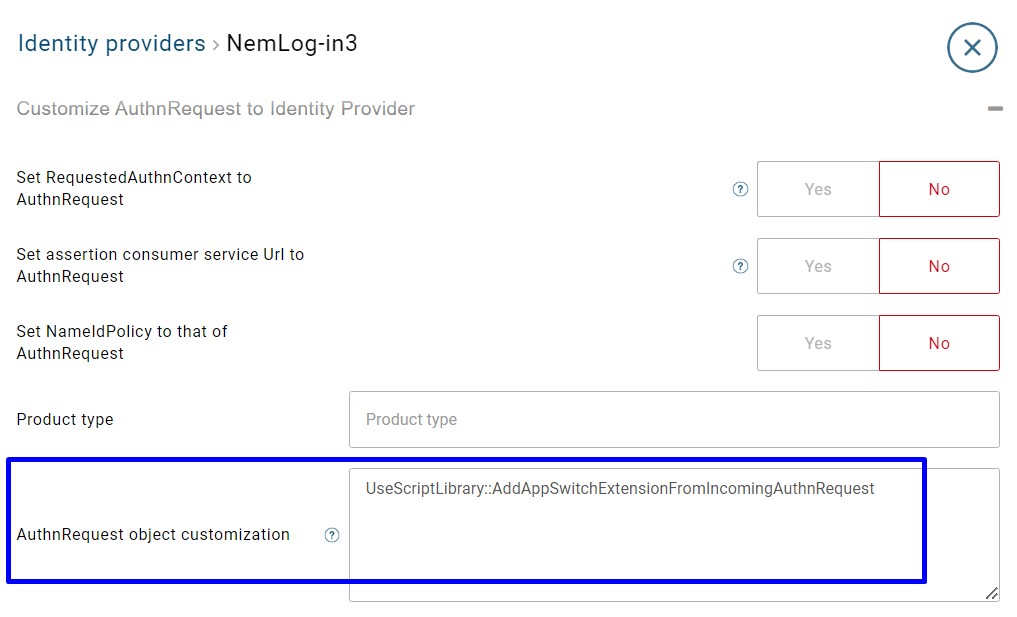Click the AuthnRequest object customization label
Image resolution: width=1017 pixels, height=617 pixels.
click(x=152, y=535)
